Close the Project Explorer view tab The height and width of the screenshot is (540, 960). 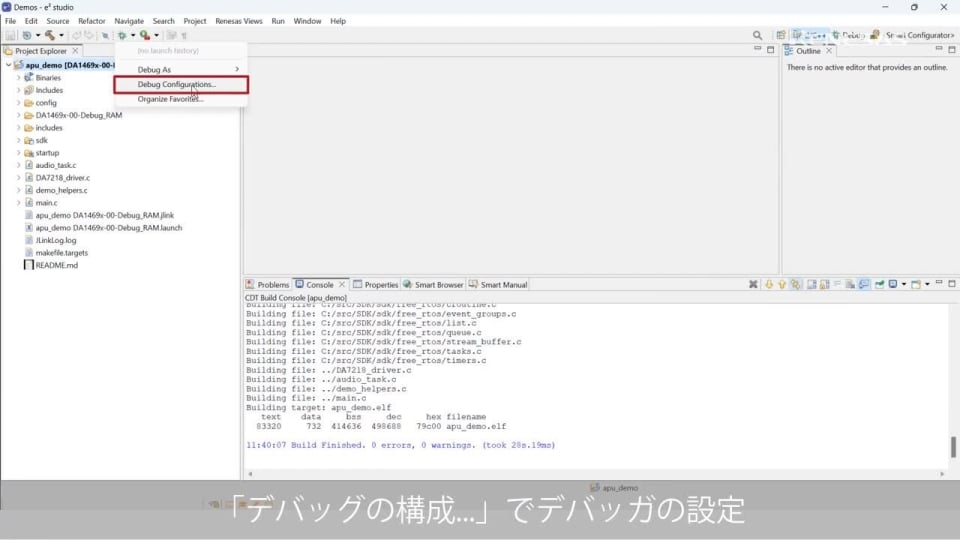point(75,51)
